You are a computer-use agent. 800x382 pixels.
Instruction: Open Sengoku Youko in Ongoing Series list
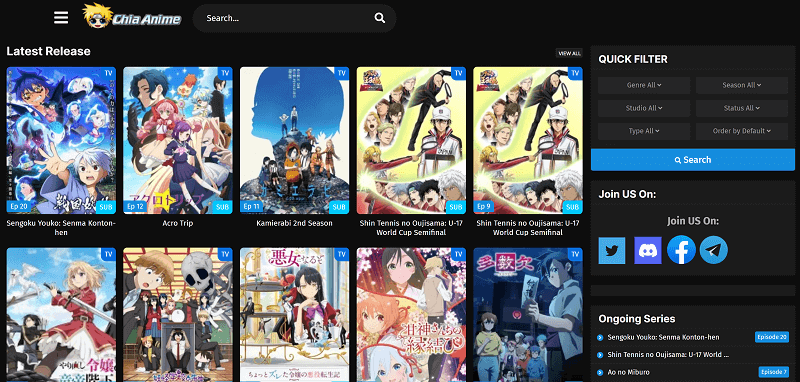click(x=663, y=337)
